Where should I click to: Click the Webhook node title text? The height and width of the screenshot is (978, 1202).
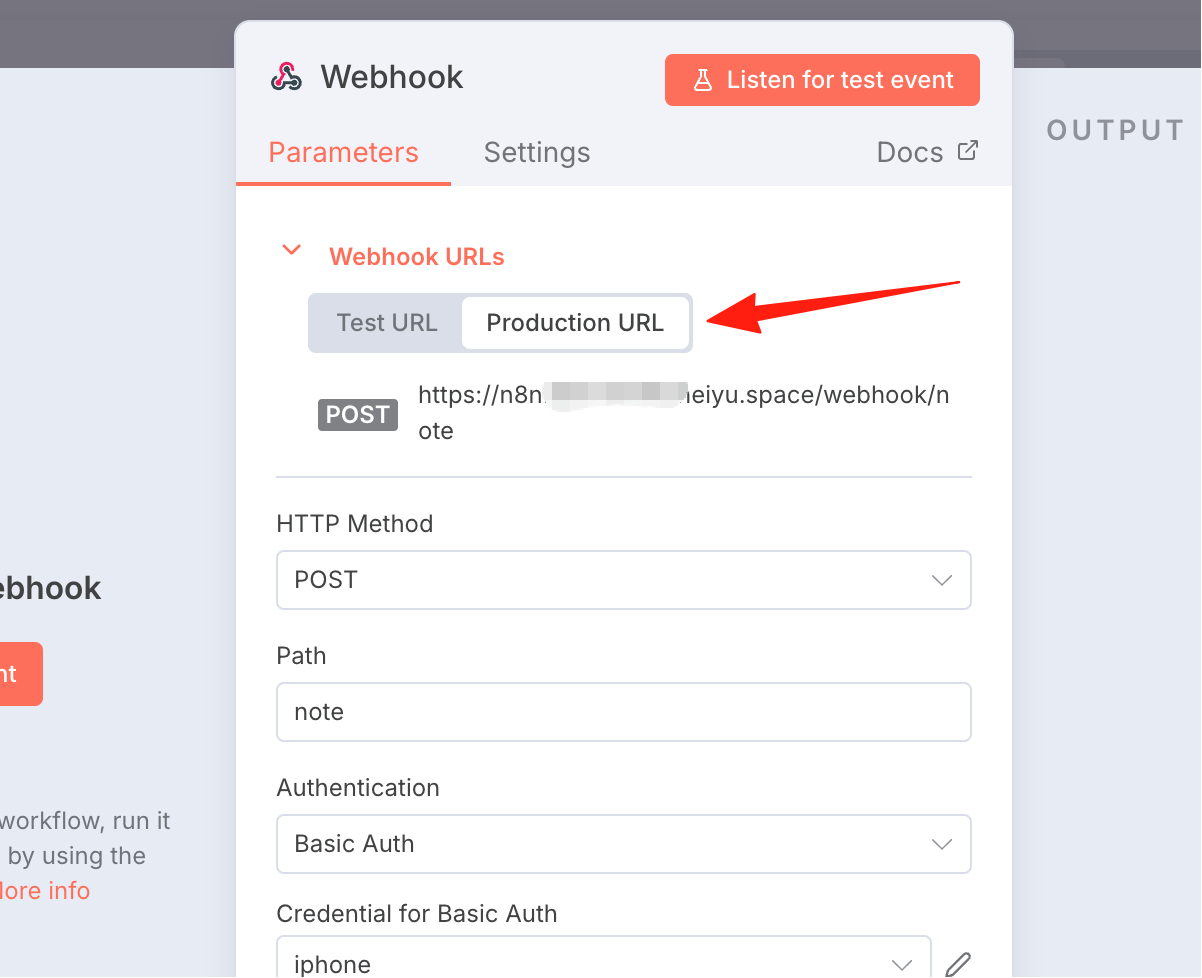pos(392,77)
